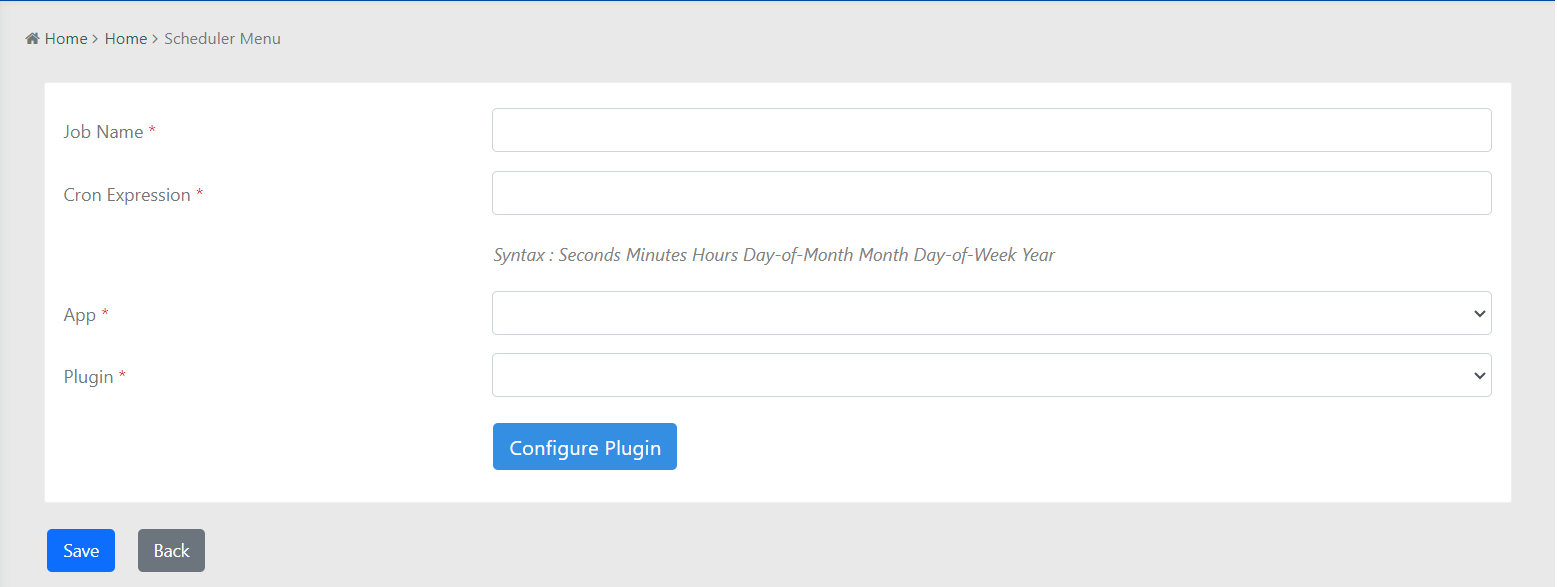Click the Job Name label
This screenshot has width=1557, height=587.
tap(103, 132)
